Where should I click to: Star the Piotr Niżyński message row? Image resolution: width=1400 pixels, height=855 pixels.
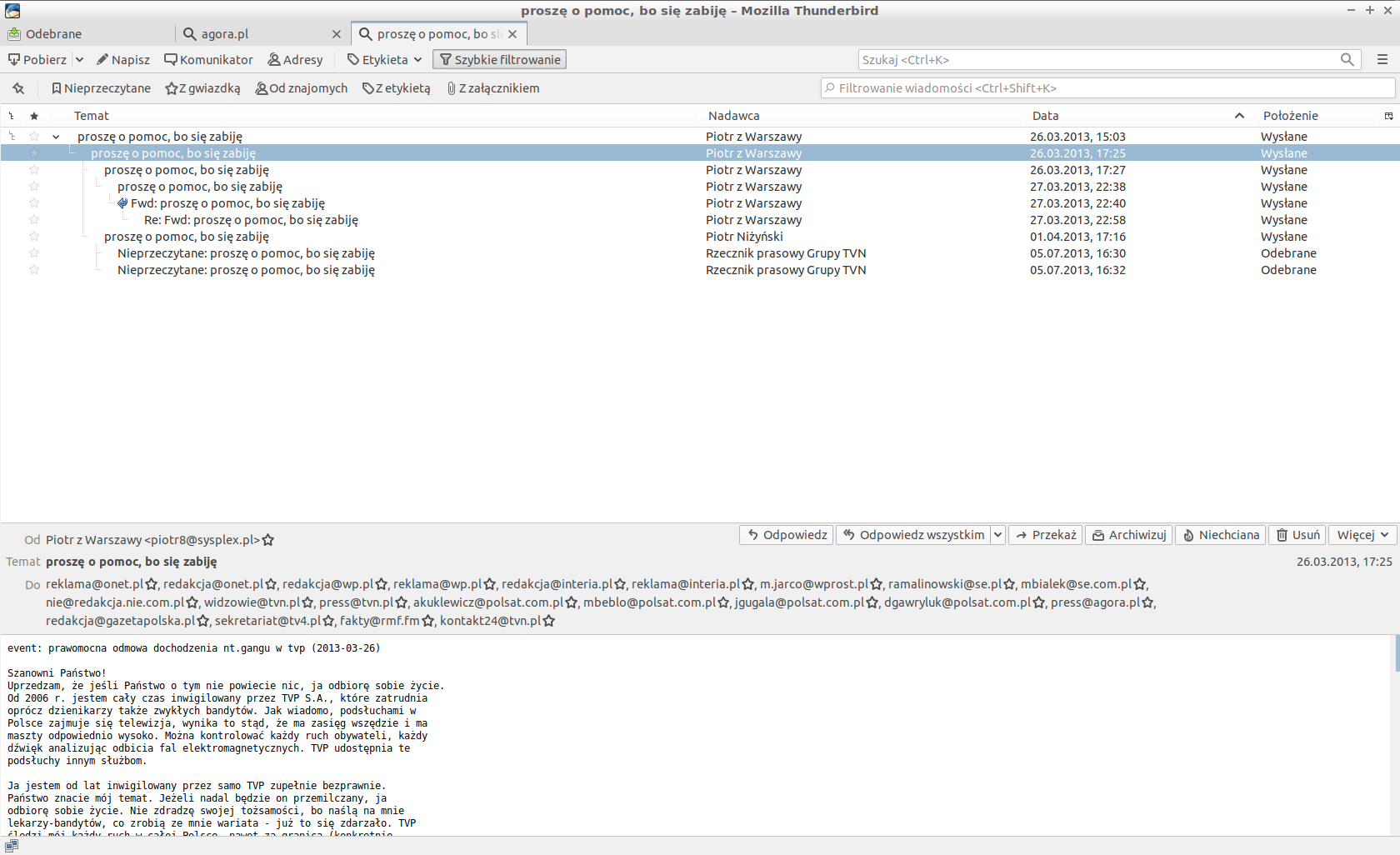coord(34,237)
